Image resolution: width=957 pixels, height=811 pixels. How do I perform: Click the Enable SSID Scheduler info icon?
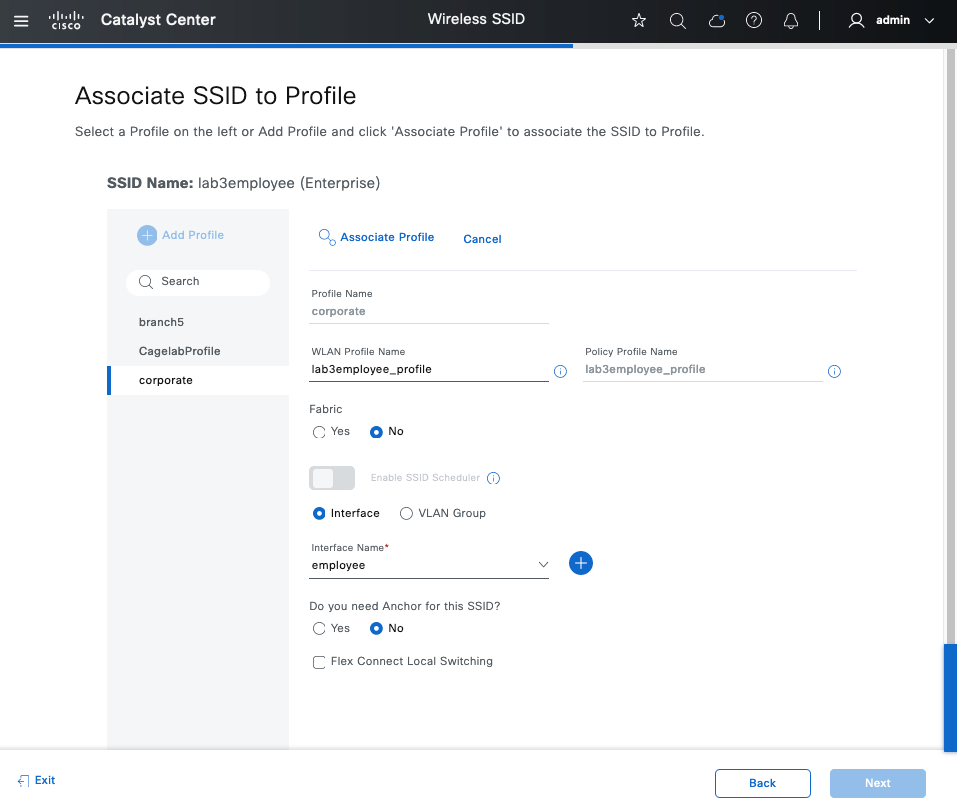tap(493, 478)
